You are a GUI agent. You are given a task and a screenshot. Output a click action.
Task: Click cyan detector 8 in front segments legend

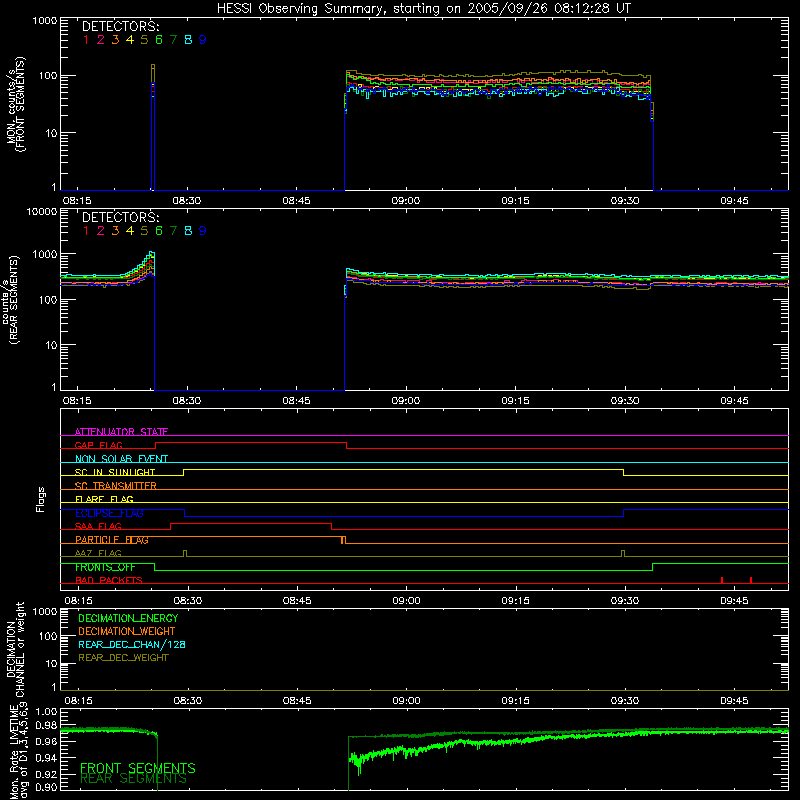pyautogui.click(x=188, y=40)
